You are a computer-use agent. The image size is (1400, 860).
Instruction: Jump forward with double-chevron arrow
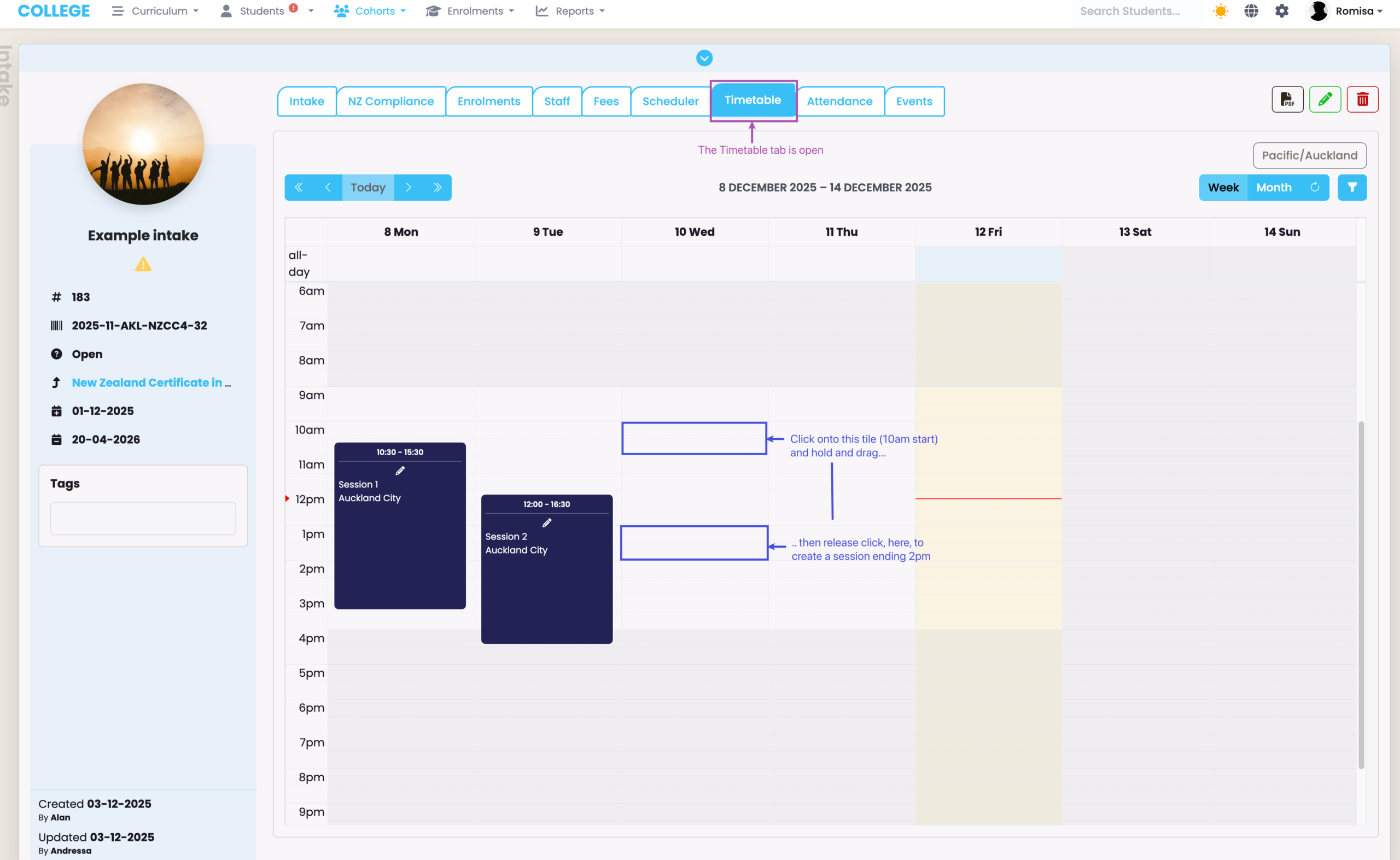coord(437,187)
